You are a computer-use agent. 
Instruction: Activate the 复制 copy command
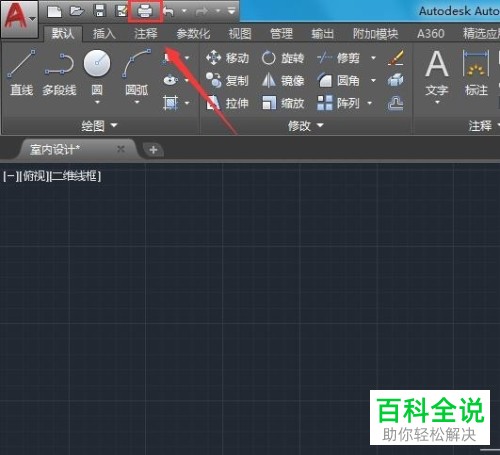pos(227,81)
